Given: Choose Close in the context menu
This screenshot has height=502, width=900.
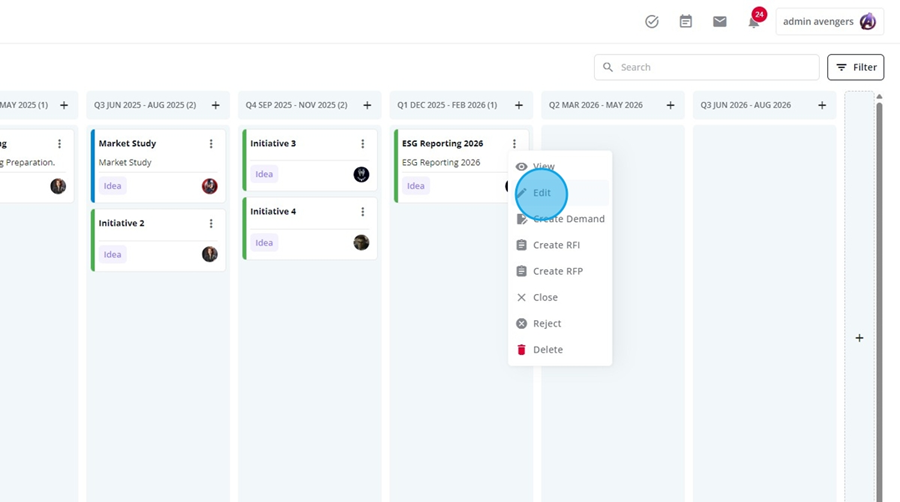Looking at the screenshot, I should (560, 297).
